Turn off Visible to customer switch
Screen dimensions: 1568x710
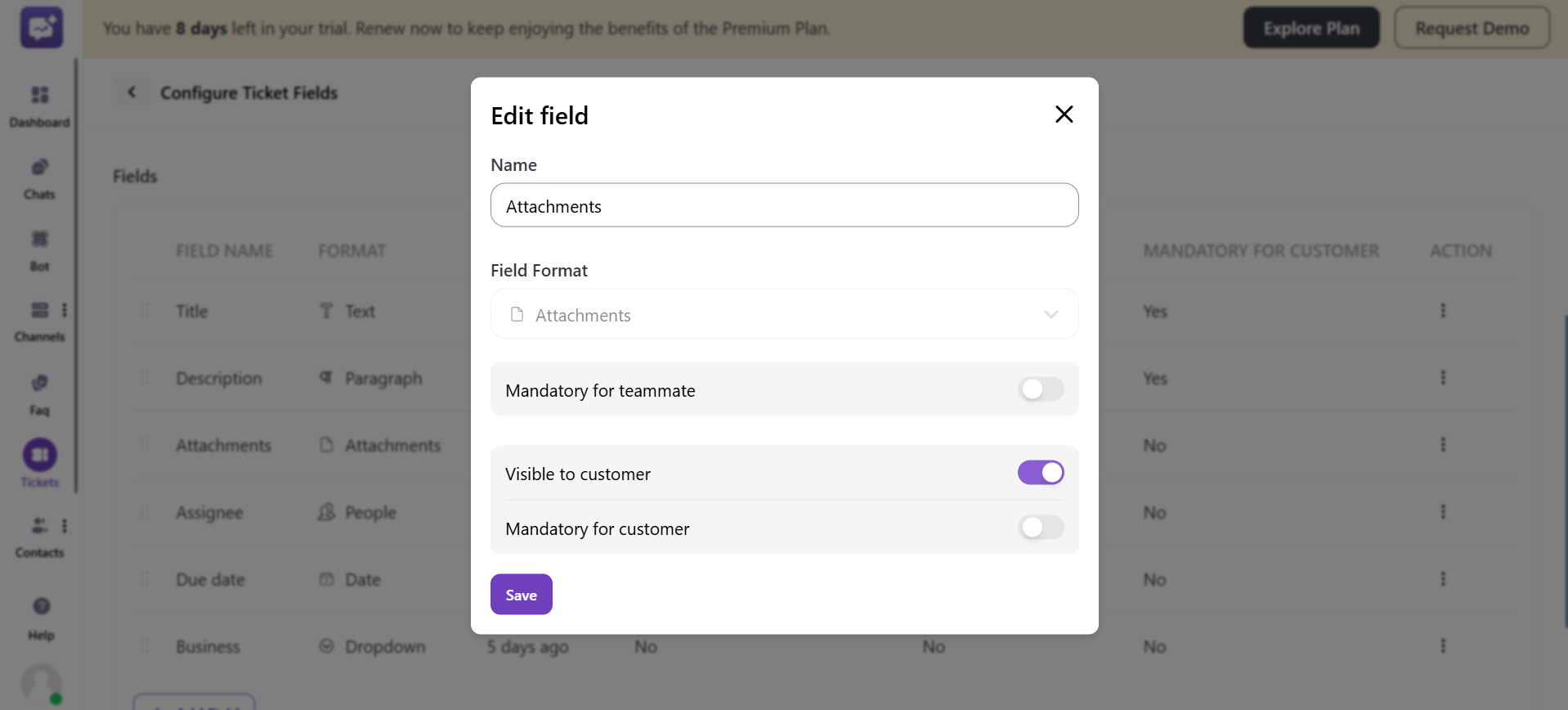(x=1040, y=473)
